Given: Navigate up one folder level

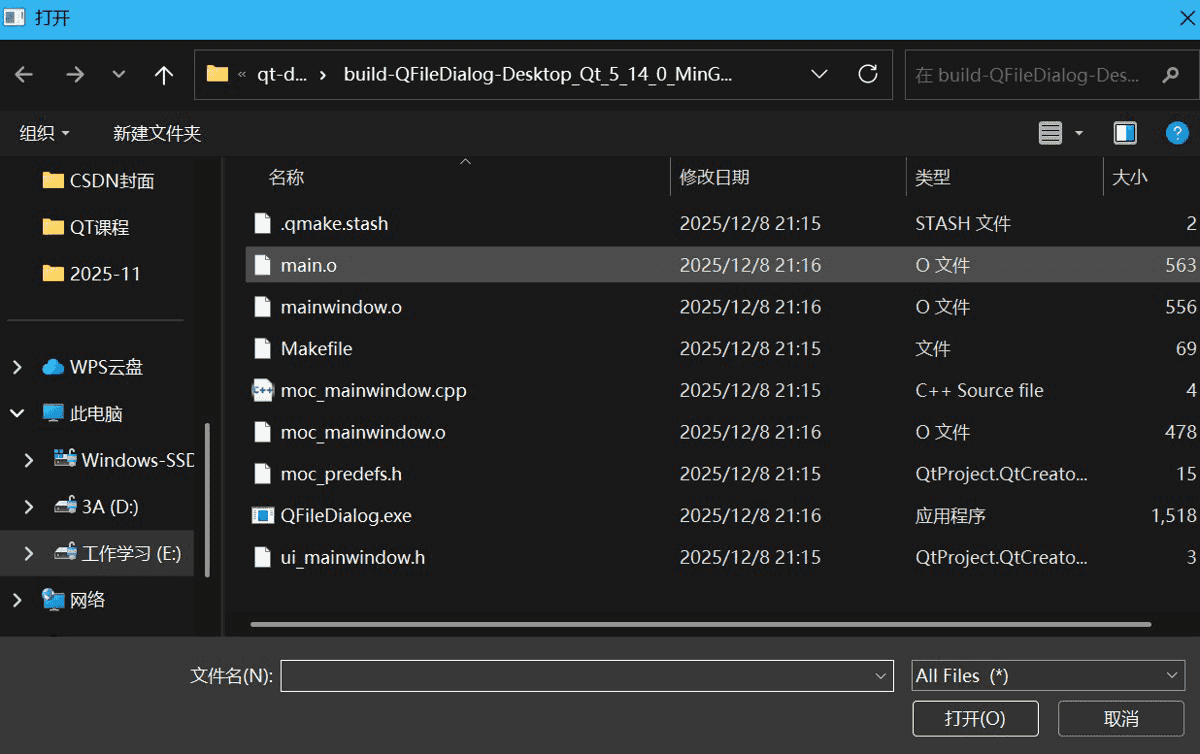Looking at the screenshot, I should (x=164, y=75).
